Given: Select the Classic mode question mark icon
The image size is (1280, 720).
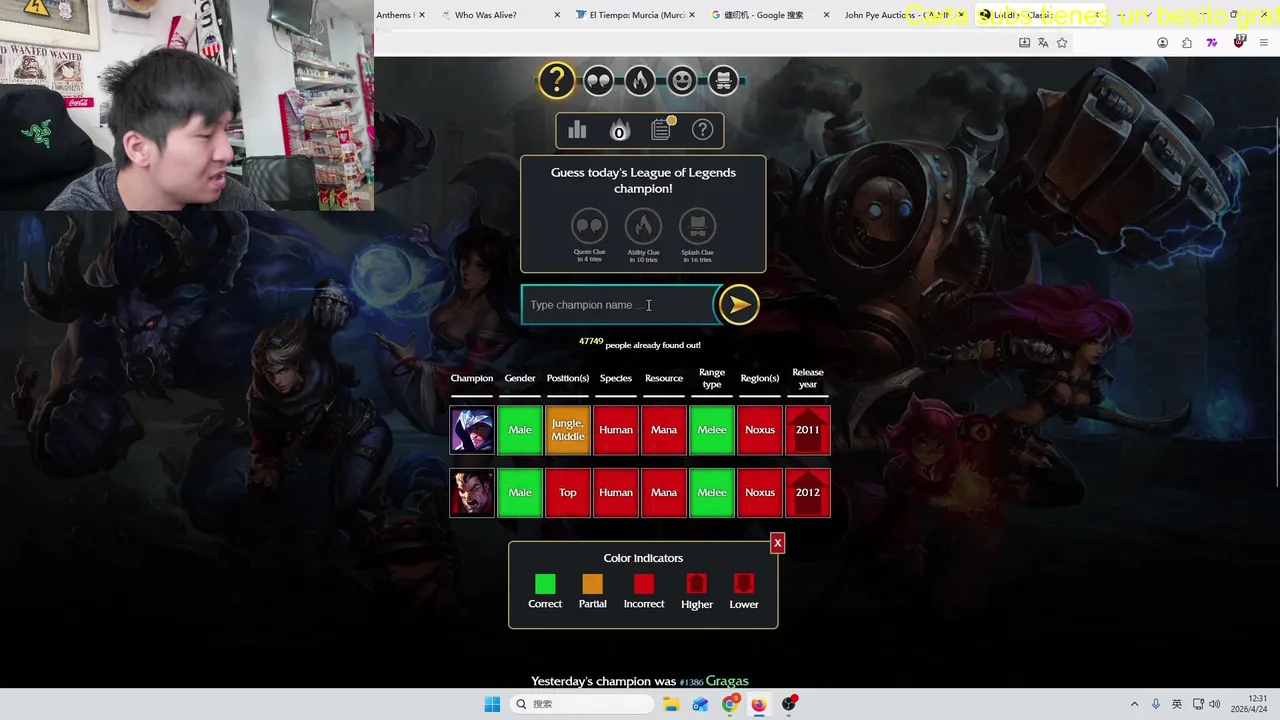Looking at the screenshot, I should click(x=557, y=80).
